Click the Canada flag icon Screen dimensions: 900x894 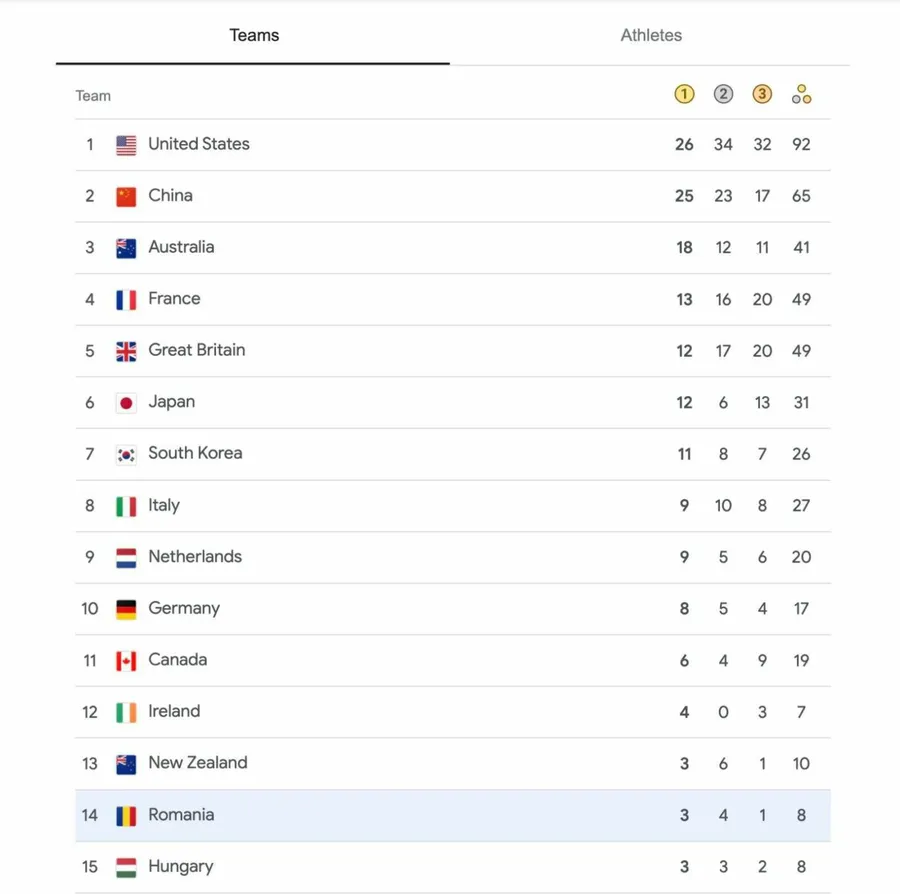[126, 661]
